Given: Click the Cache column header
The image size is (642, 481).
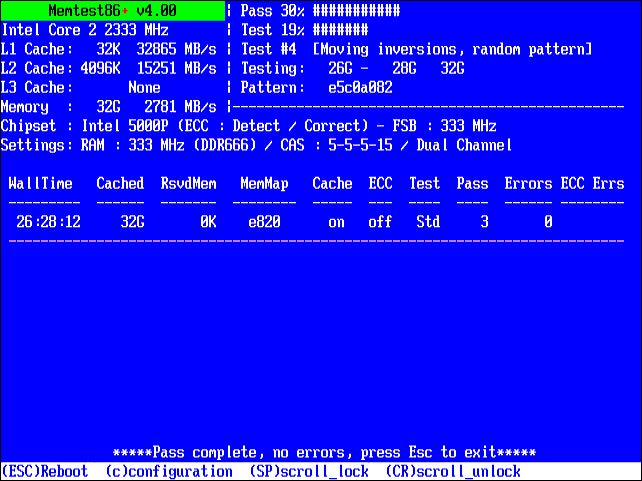Looking at the screenshot, I should pos(332,184).
